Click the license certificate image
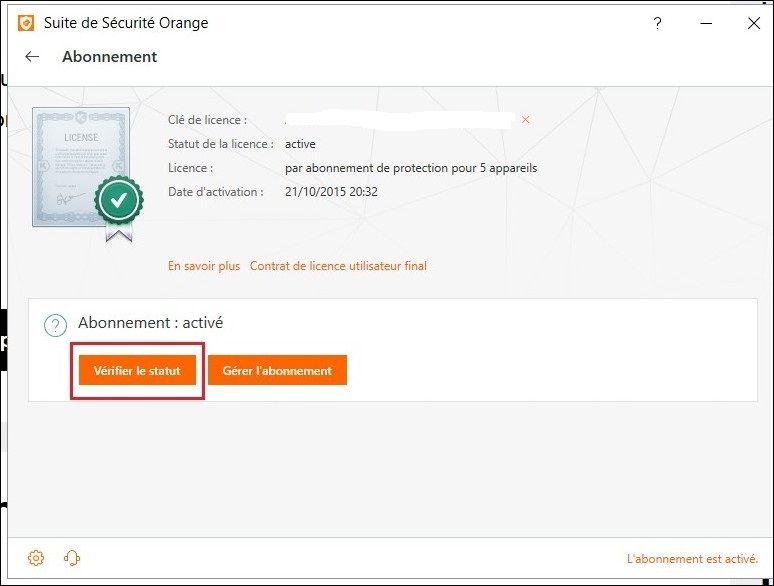 pyautogui.click(x=81, y=167)
